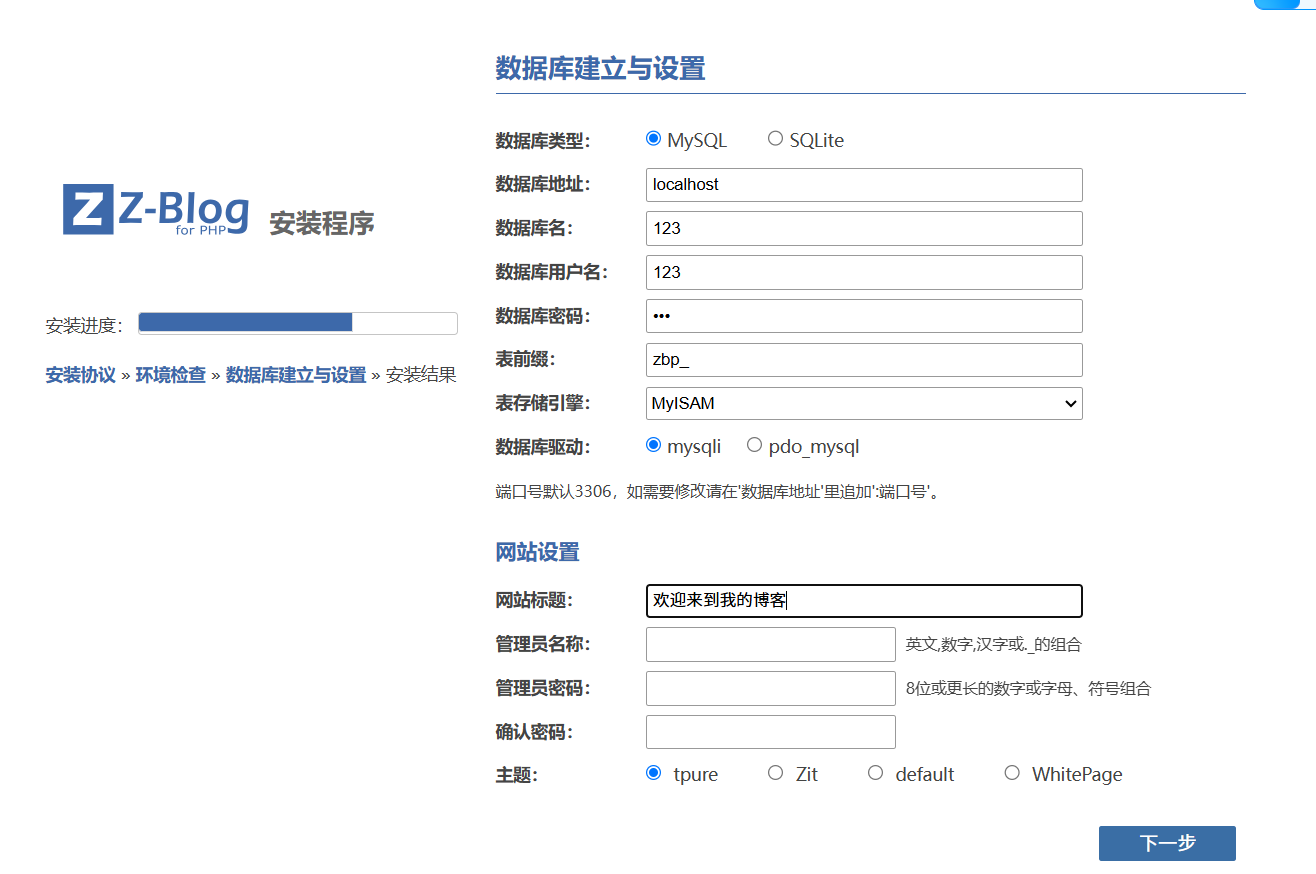Click the 表前缀 label
This screenshot has height=874, width=1316.
click(525, 359)
